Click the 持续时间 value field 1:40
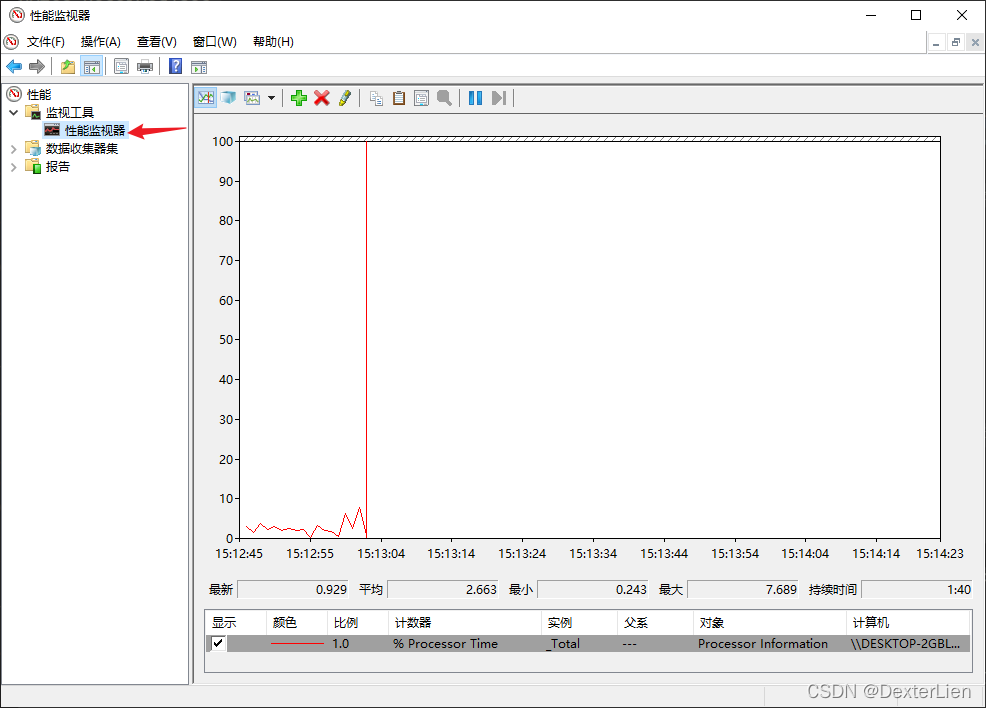Image resolution: width=986 pixels, height=708 pixels. pos(917,589)
